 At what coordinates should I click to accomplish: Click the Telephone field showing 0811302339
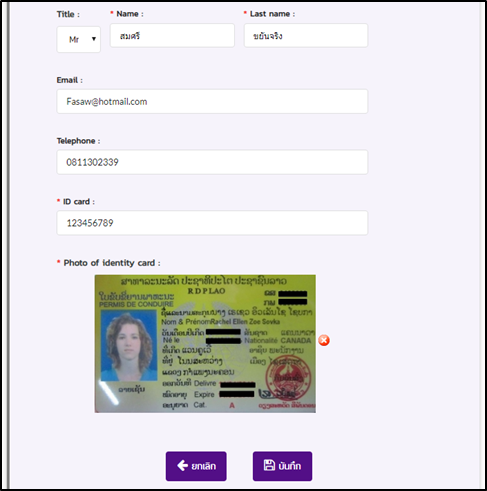point(212,162)
